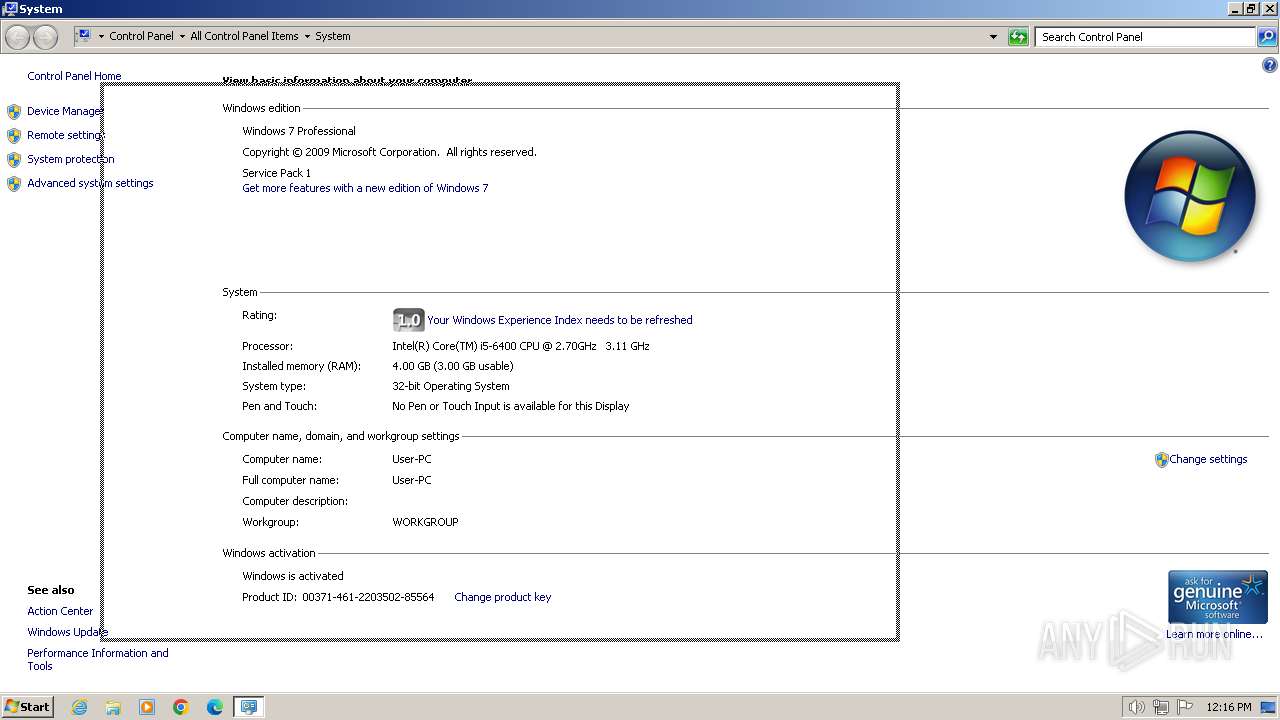1280x720 pixels.
Task: Click the shield icon beside Device Manager
Action: click(x=14, y=111)
